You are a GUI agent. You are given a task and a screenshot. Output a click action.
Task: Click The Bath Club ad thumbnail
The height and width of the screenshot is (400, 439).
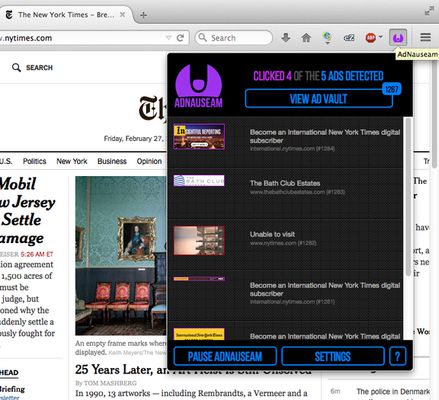[199, 181]
